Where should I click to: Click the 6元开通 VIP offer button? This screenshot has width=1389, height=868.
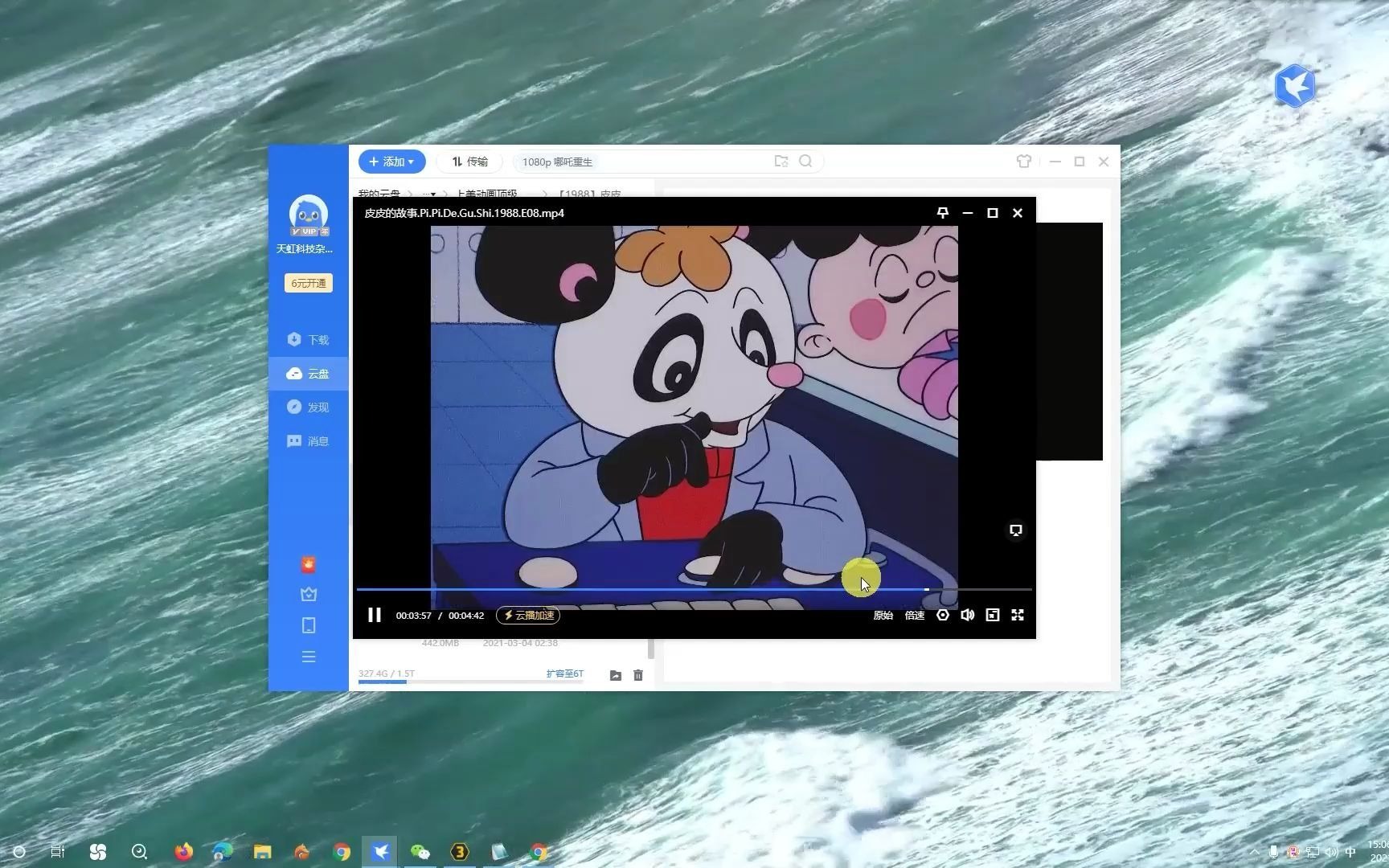309,283
